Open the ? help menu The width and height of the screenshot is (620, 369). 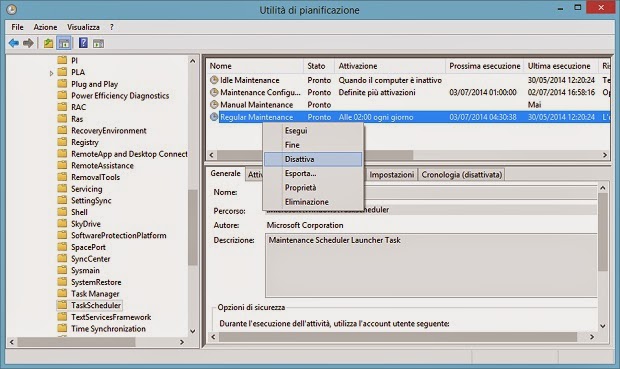coord(112,27)
